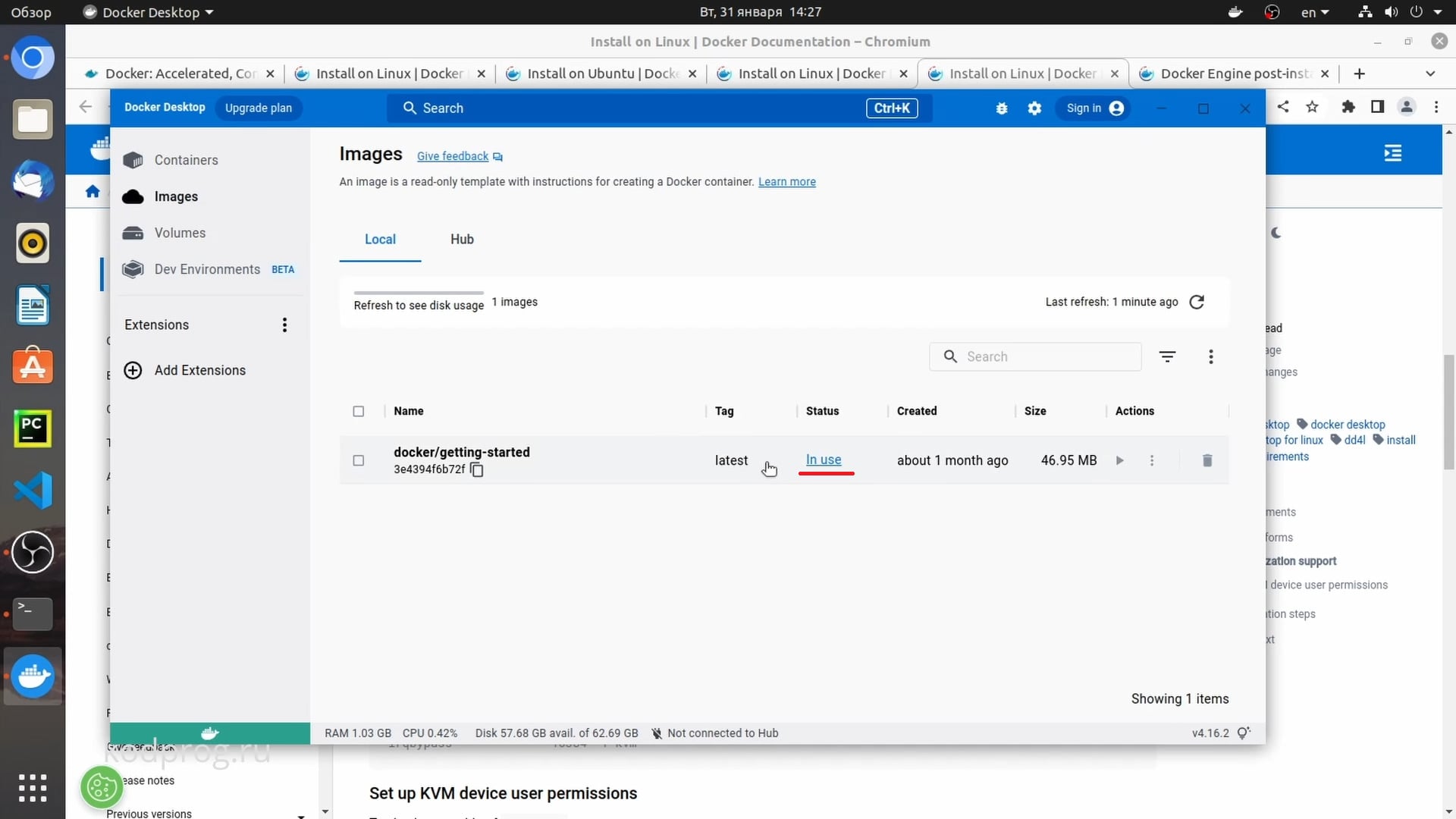Open Docker Desktop menu in top panel
Image resolution: width=1456 pixels, height=819 pixels.
click(149, 12)
